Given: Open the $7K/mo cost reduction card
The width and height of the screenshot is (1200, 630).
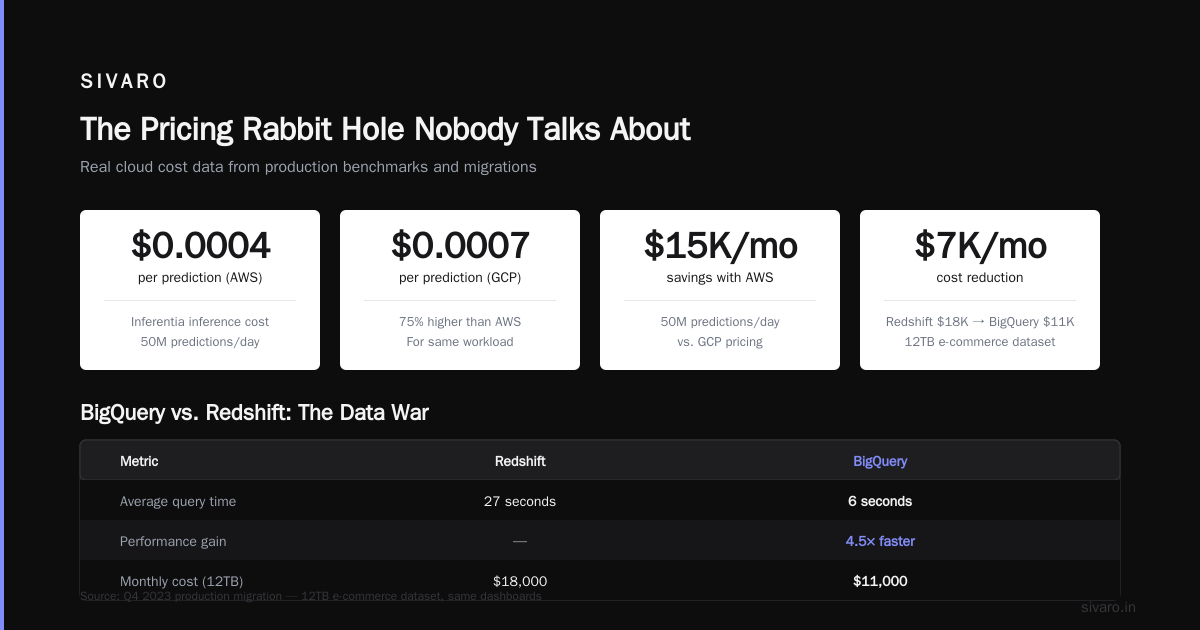Looking at the screenshot, I should click(980, 290).
